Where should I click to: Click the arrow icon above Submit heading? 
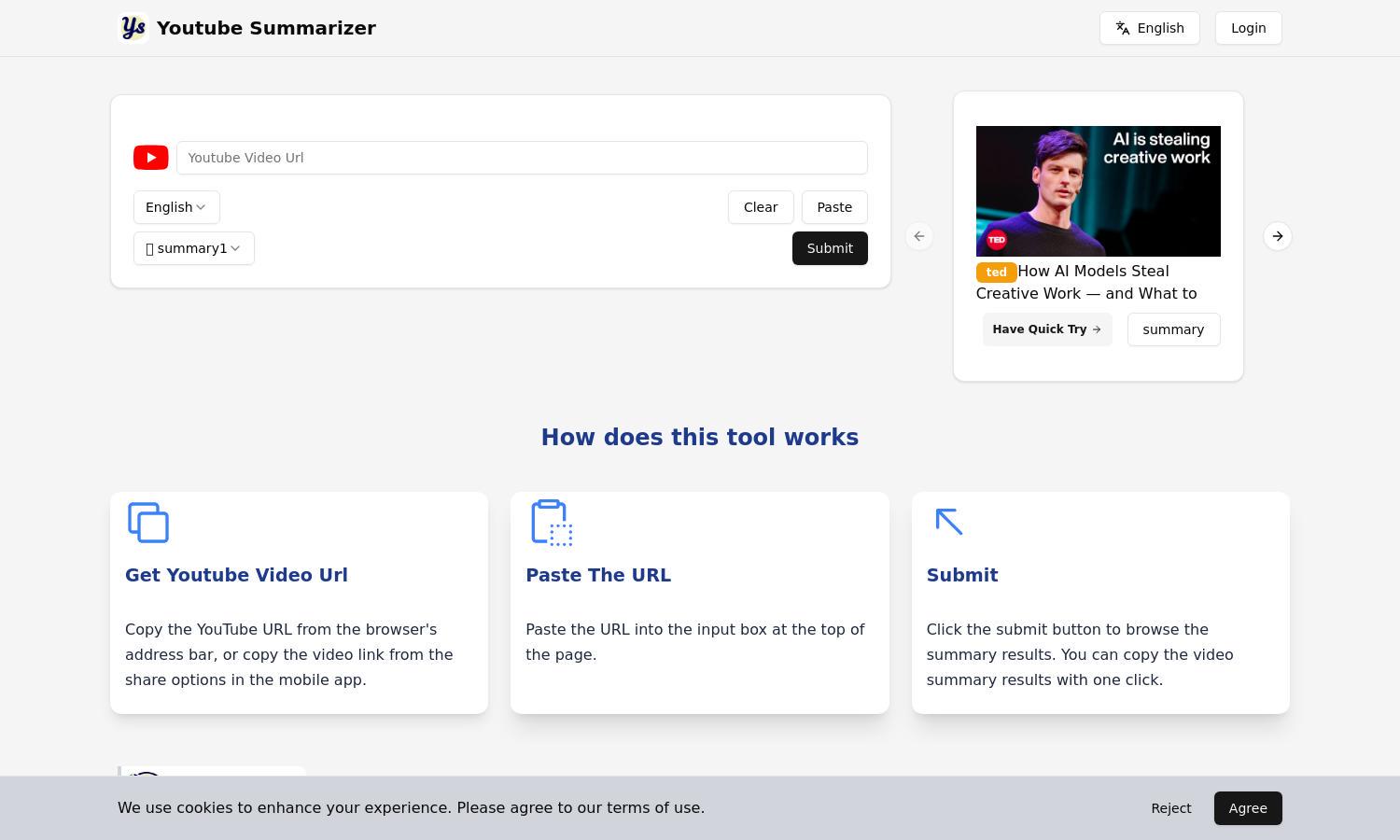tap(948, 521)
